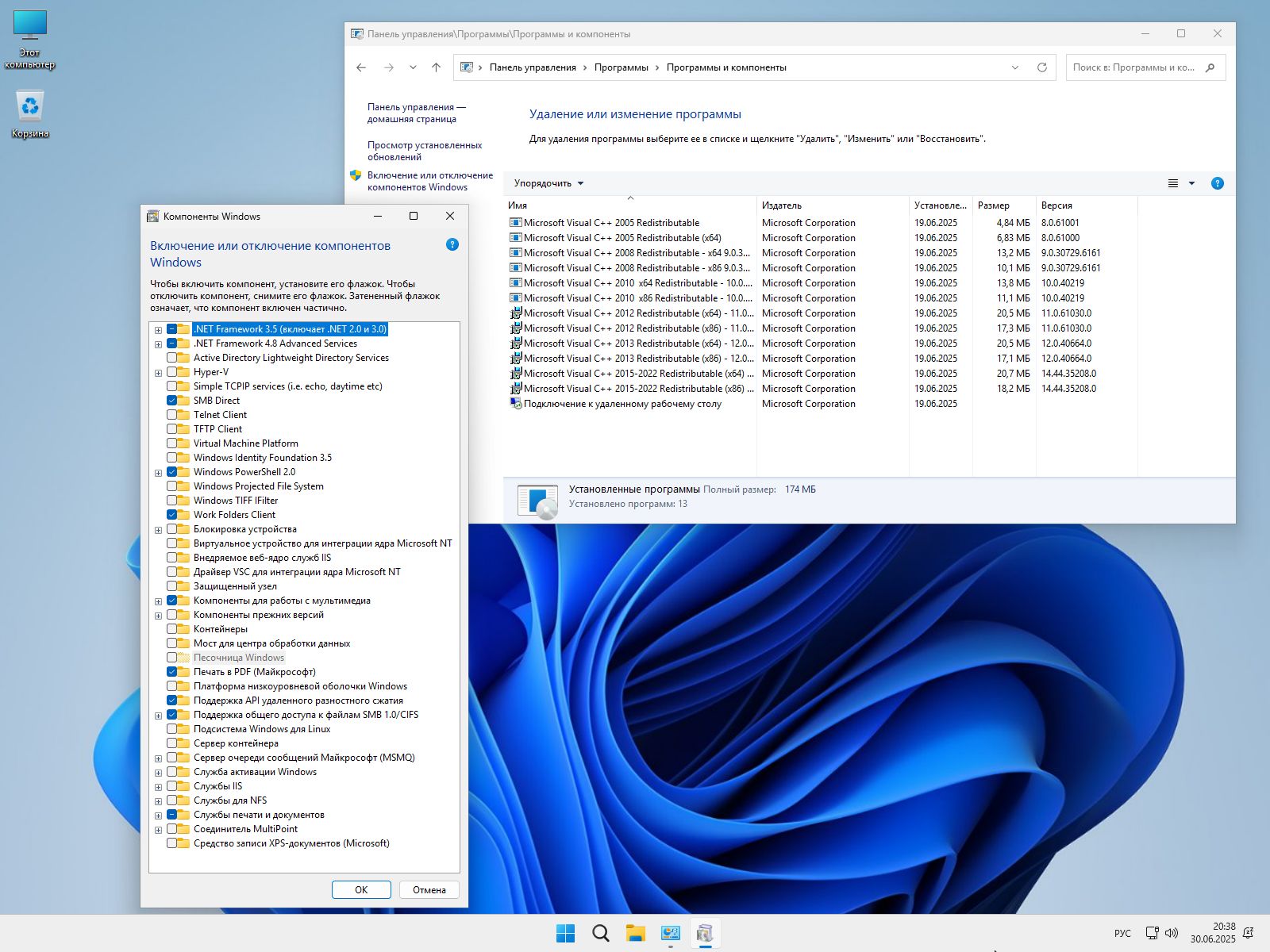The image size is (1270, 952).
Task: Click the shield icon next to Windows components link
Action: (x=356, y=175)
